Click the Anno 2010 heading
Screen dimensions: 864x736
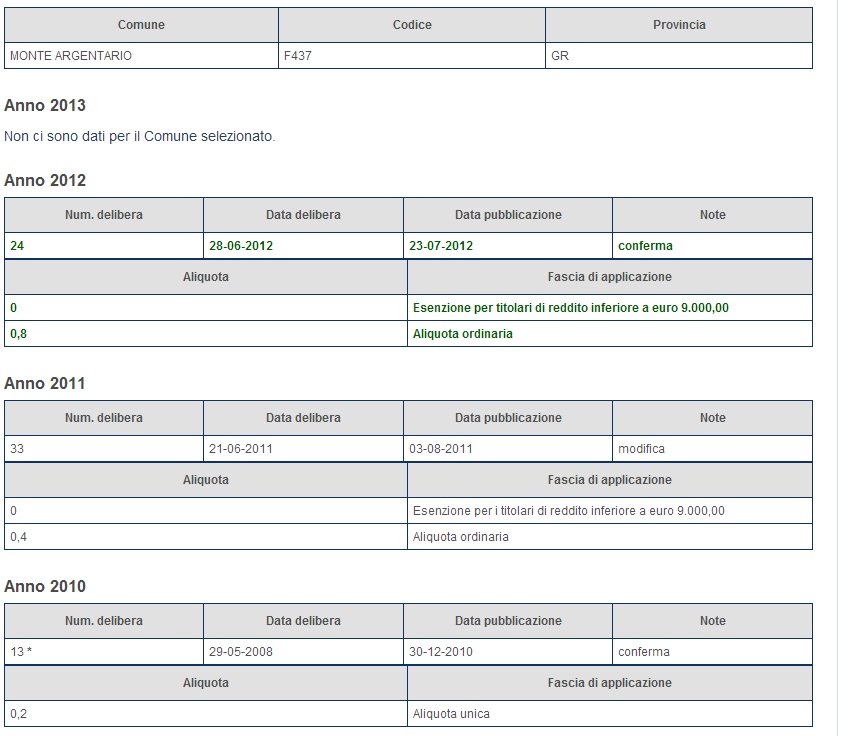coord(45,586)
